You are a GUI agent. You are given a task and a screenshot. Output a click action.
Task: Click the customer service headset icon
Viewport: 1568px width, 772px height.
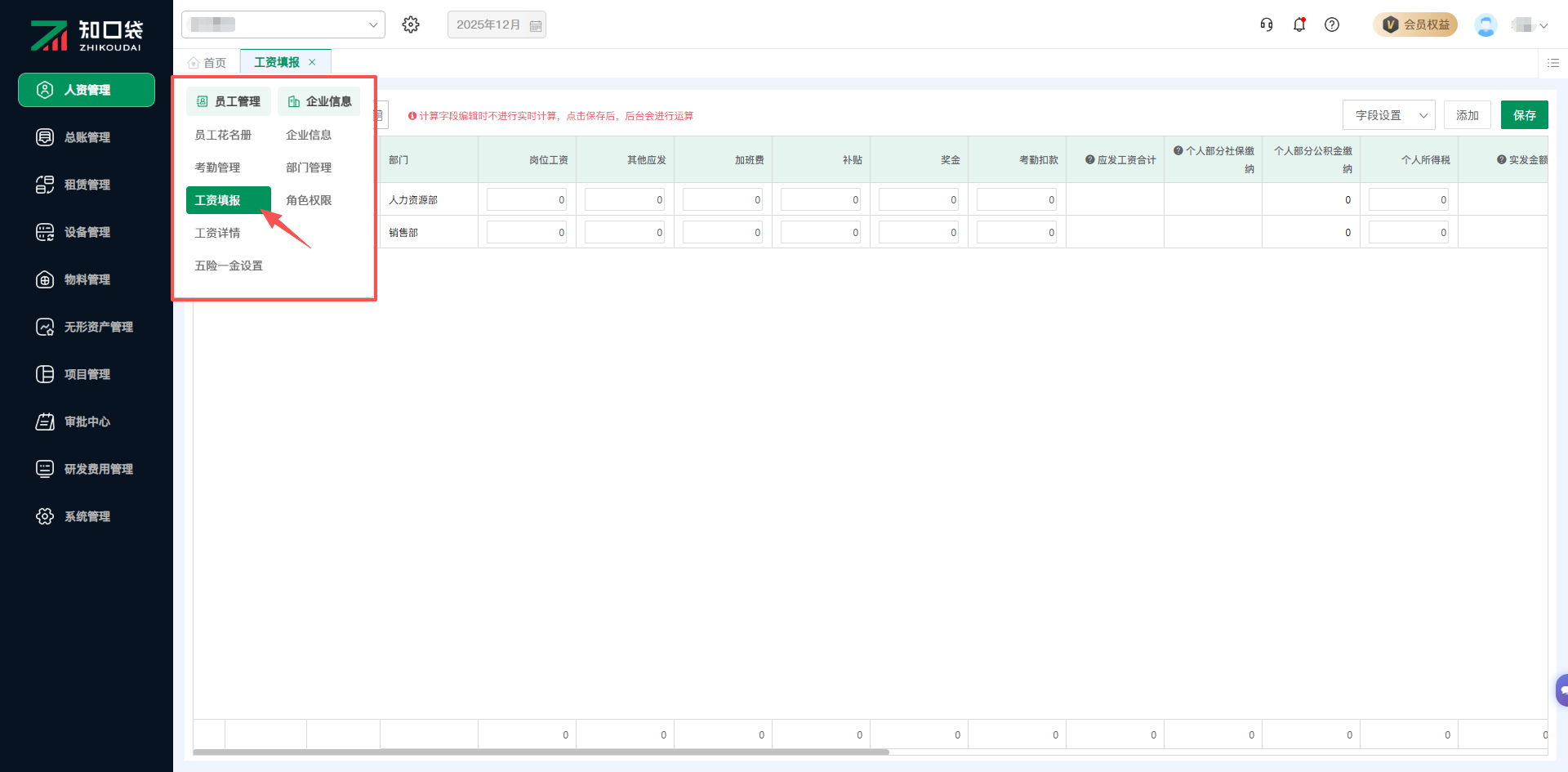pyautogui.click(x=1267, y=25)
